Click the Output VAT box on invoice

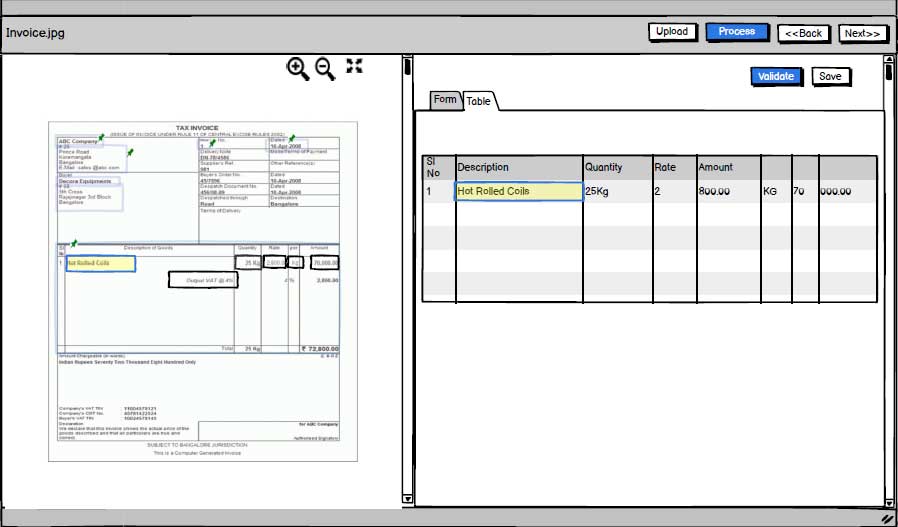click(x=203, y=281)
